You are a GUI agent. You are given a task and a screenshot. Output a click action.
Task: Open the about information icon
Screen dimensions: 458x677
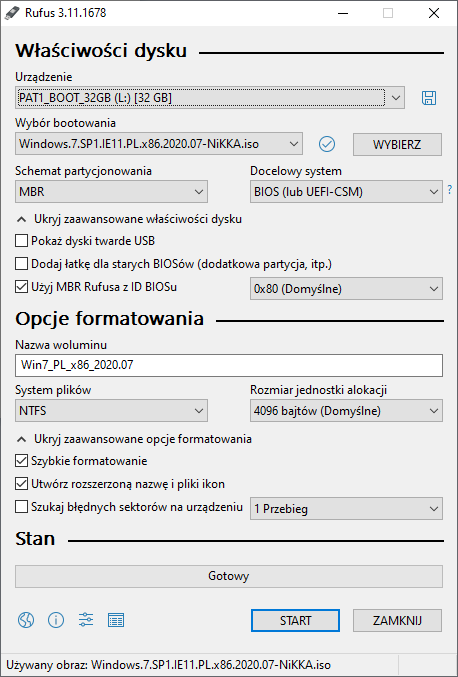coord(56,620)
